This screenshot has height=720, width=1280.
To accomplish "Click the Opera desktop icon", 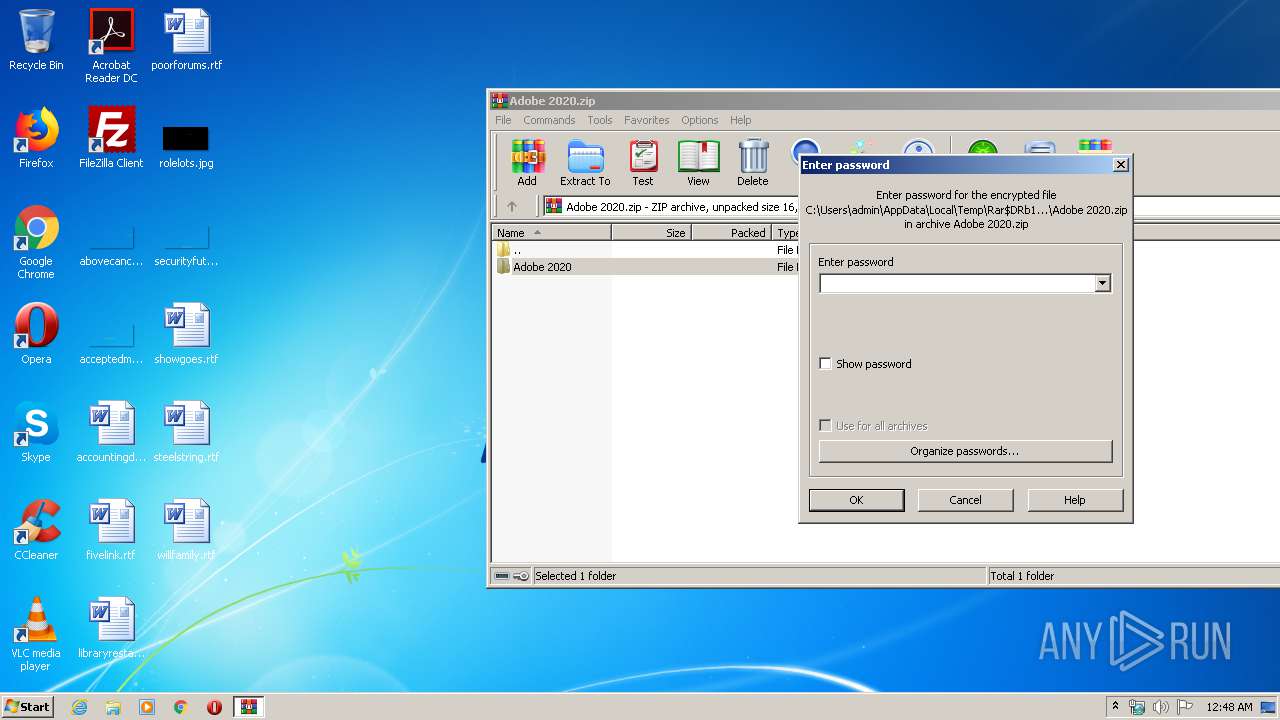I will (x=36, y=334).
